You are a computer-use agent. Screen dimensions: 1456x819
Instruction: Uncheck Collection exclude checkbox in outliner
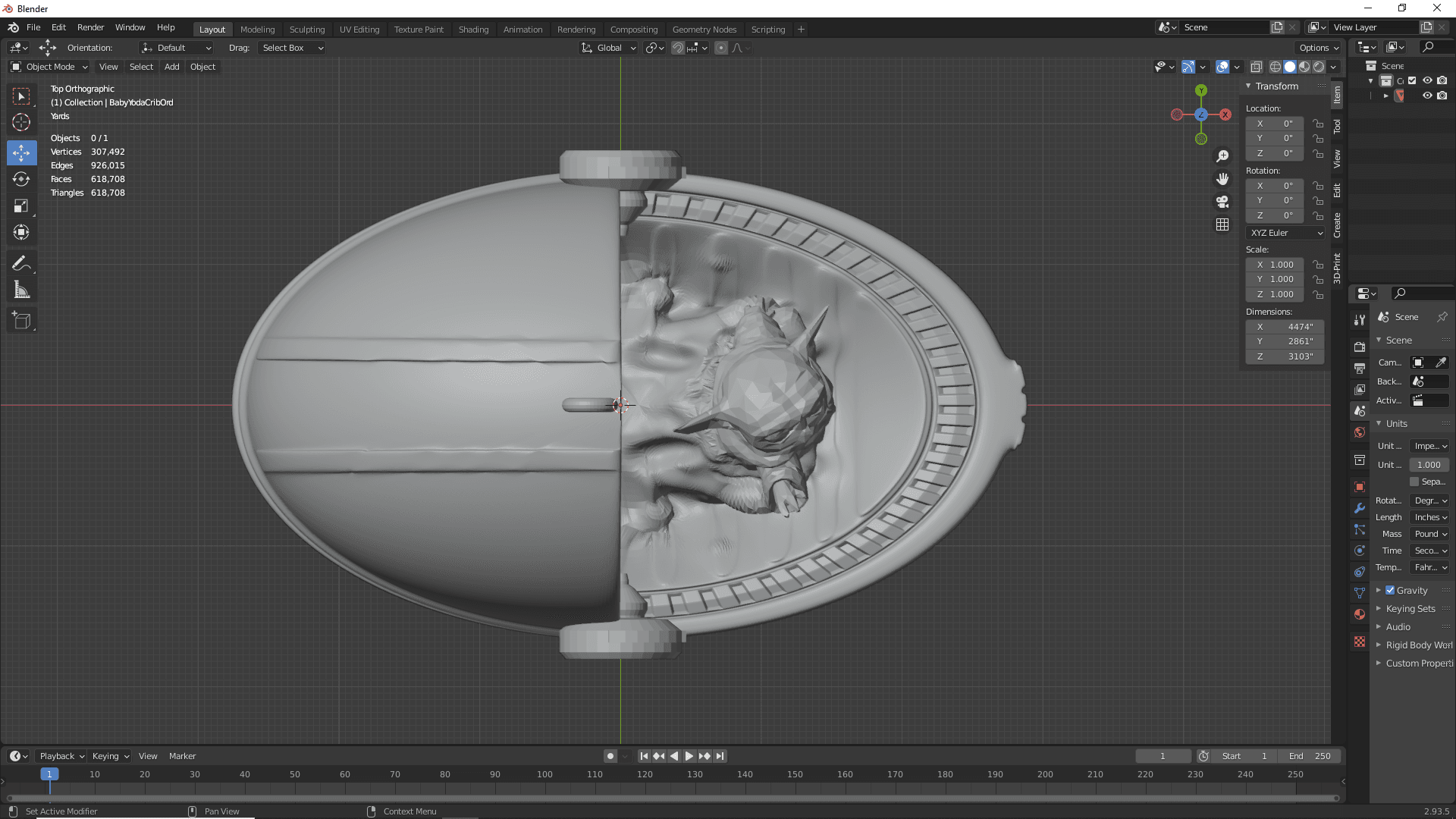(x=1412, y=80)
